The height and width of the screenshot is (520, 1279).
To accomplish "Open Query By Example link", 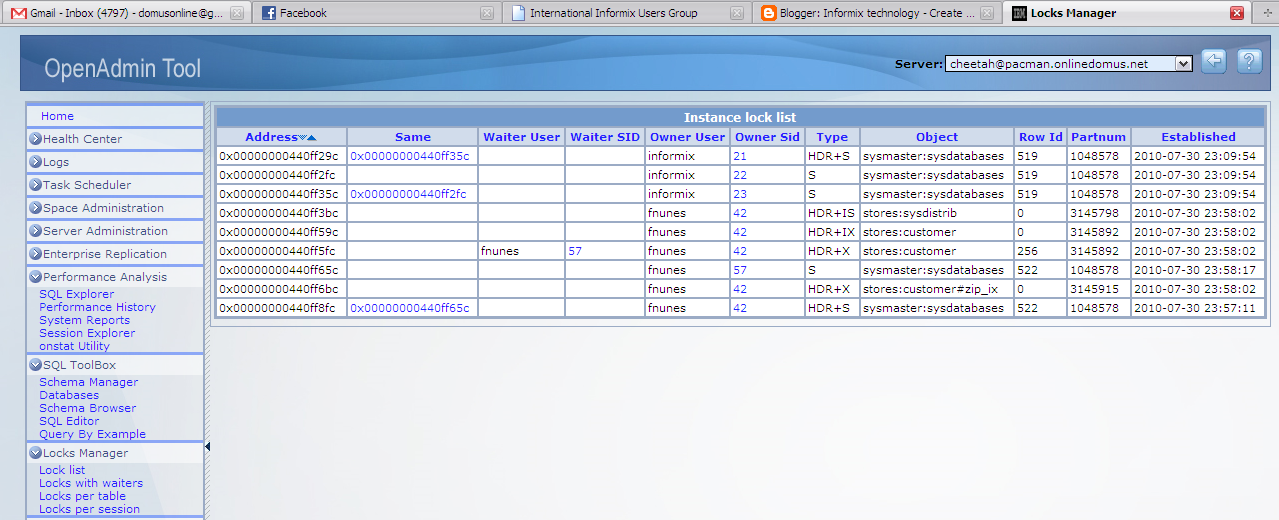I will tap(93, 434).
